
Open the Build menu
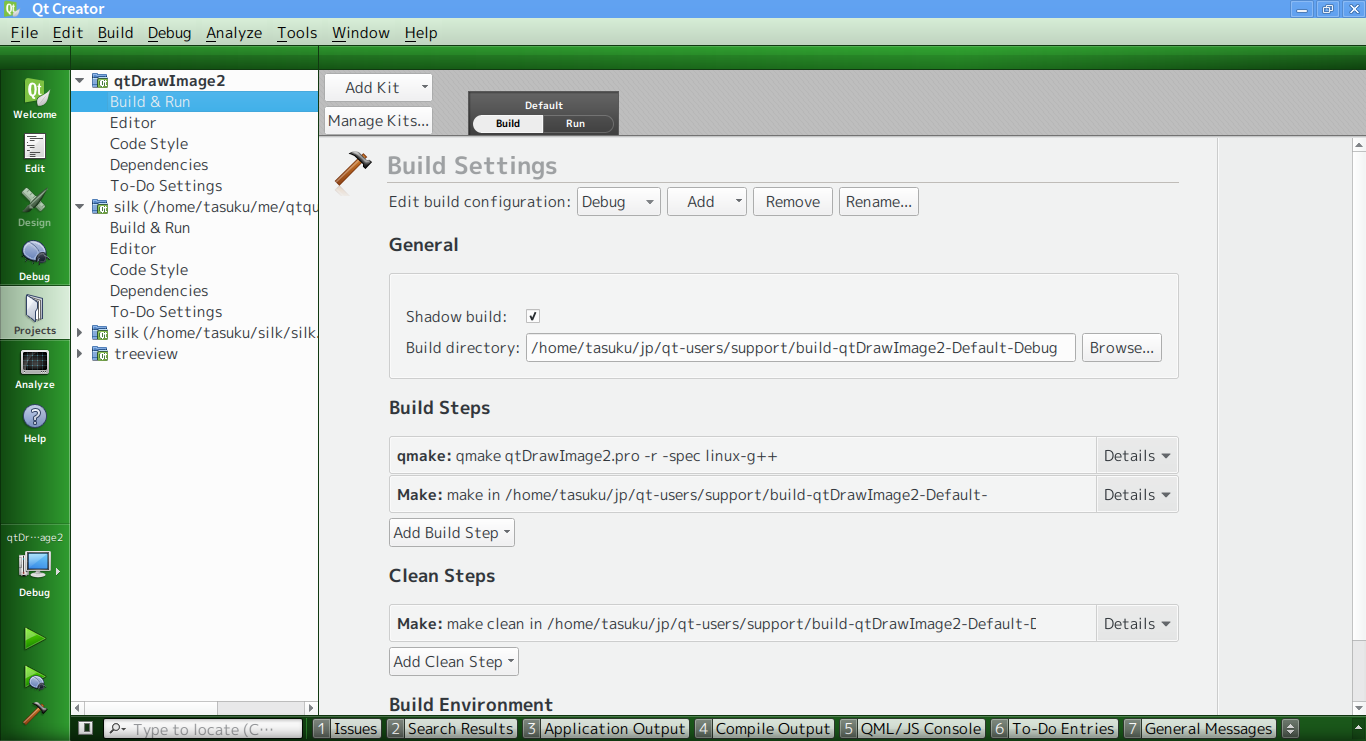pyautogui.click(x=115, y=33)
